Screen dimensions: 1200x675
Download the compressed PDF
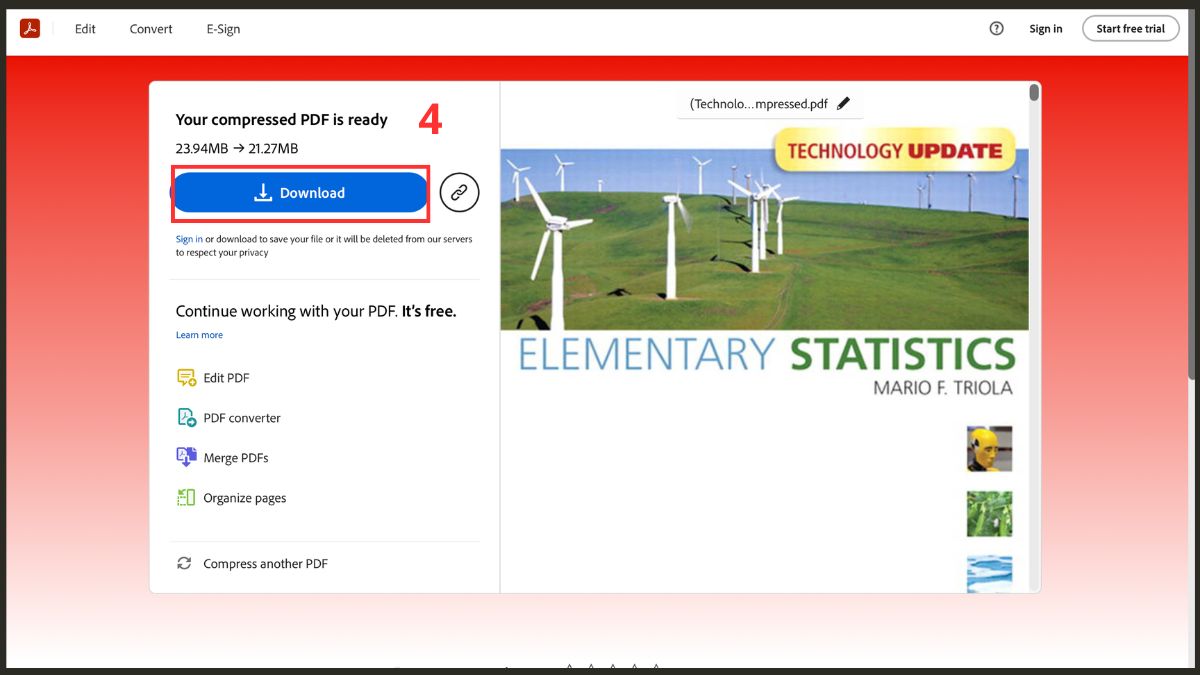301,193
